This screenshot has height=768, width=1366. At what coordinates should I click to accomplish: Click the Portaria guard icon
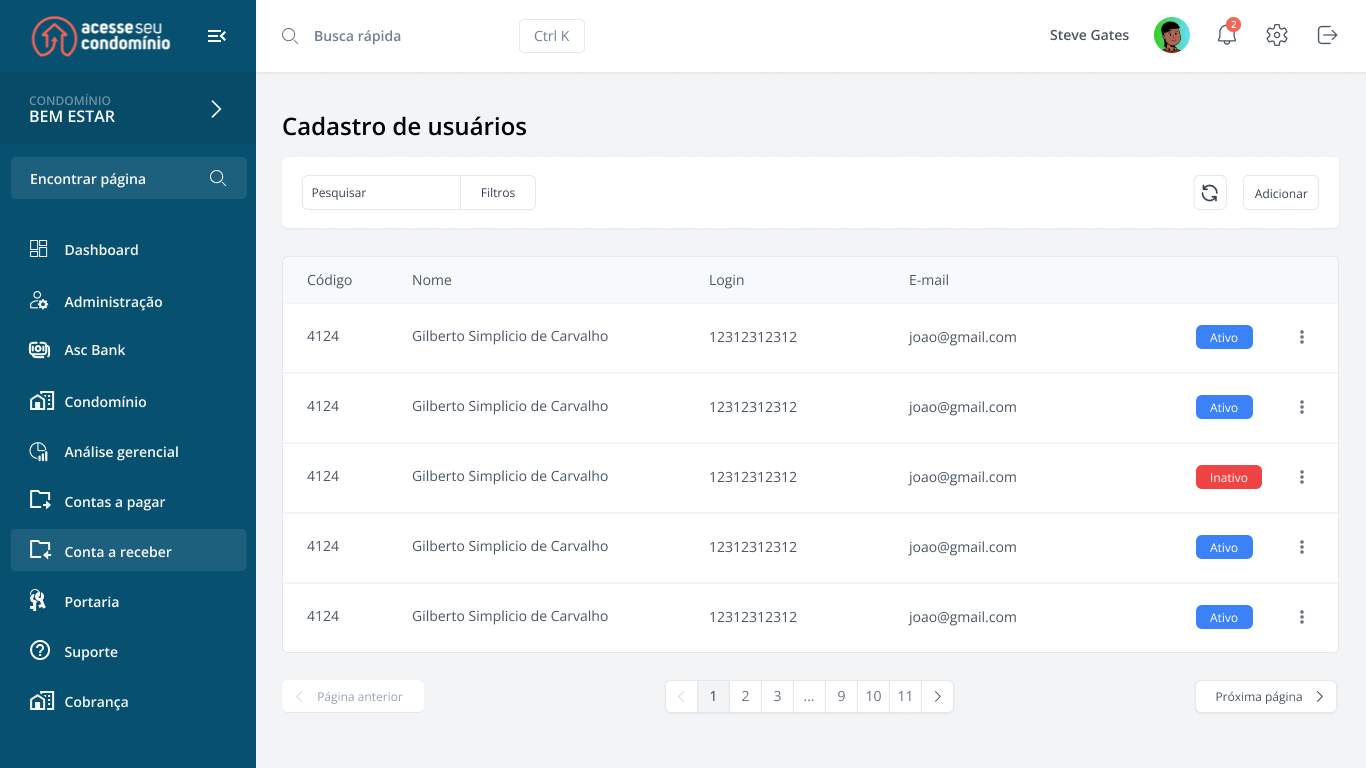point(39,600)
